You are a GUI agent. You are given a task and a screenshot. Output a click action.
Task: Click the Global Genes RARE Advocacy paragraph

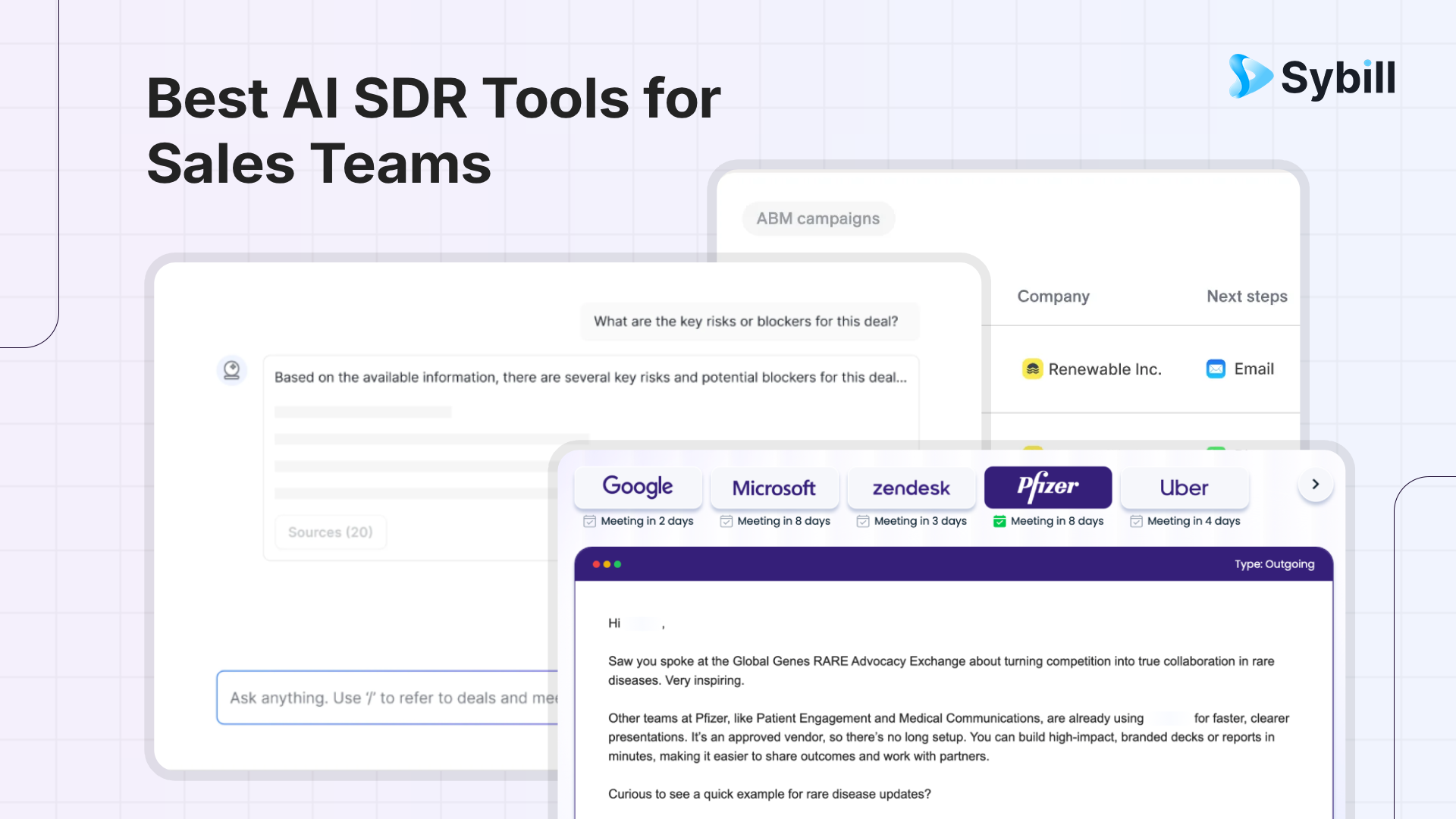coord(941,670)
